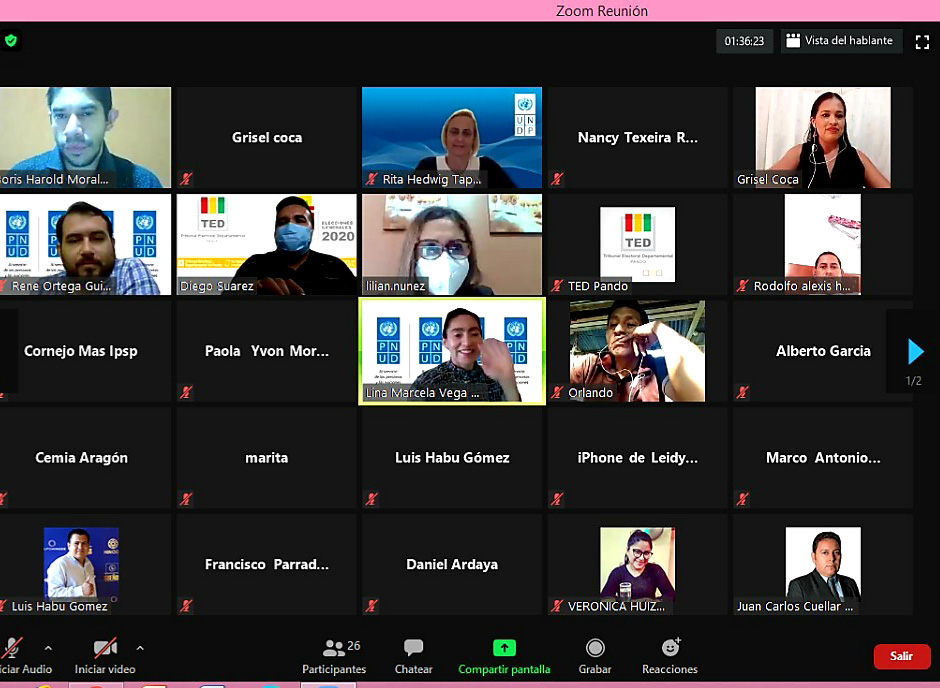Switch to Vista del hablante
The width and height of the screenshot is (940, 688).
840,41
